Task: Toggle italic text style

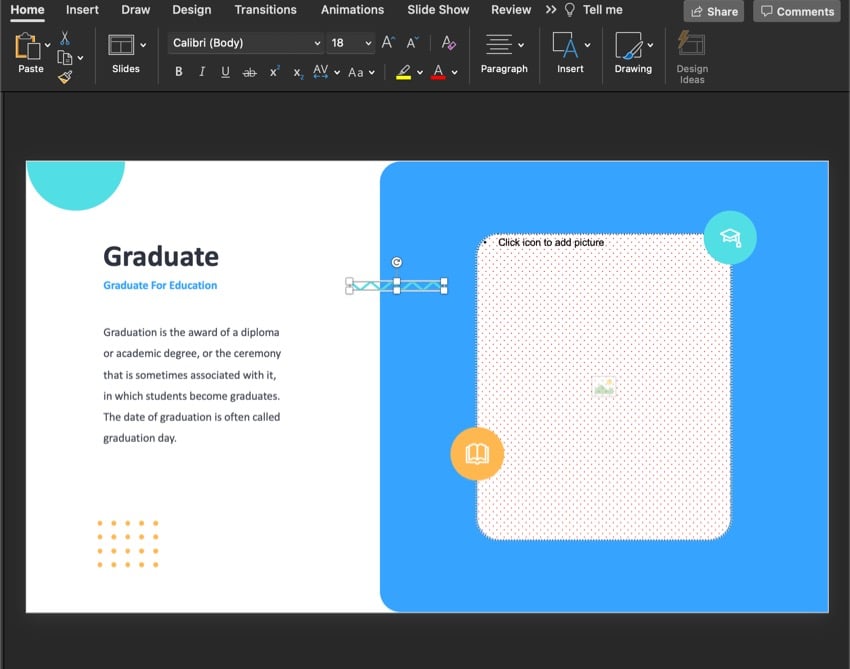Action: click(x=202, y=72)
